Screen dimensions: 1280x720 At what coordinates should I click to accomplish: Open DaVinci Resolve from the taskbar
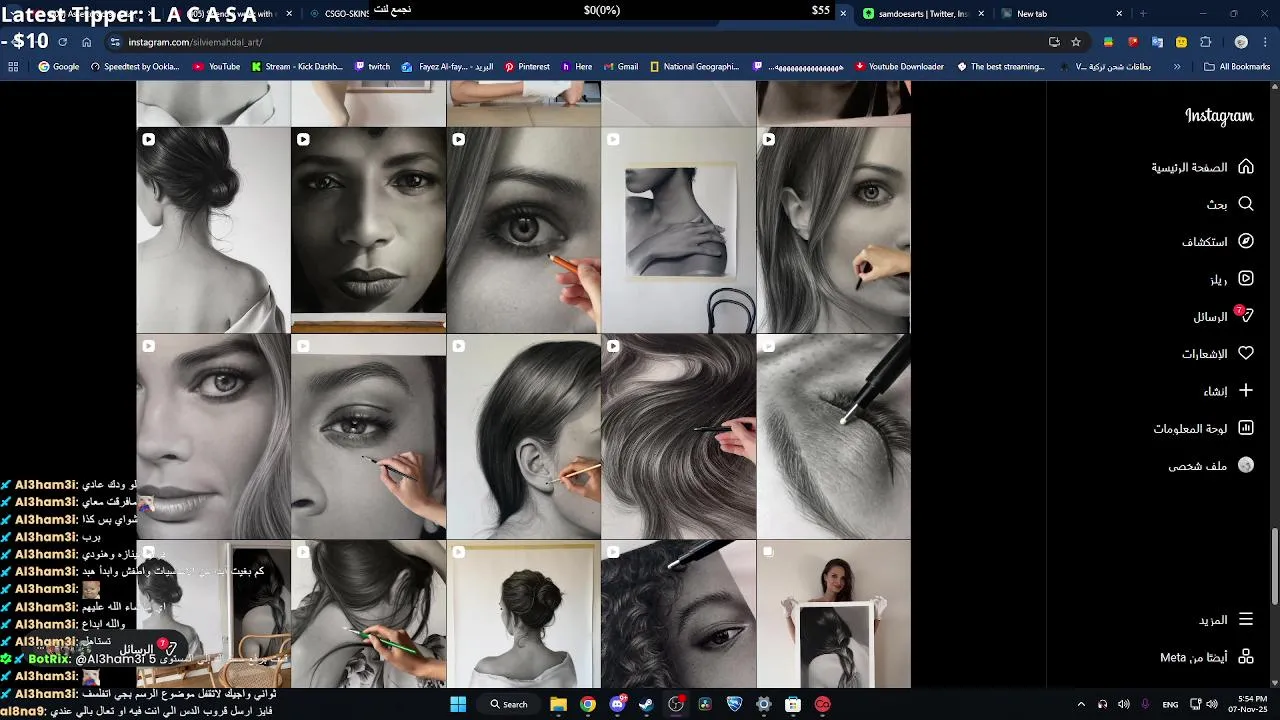coord(705,704)
